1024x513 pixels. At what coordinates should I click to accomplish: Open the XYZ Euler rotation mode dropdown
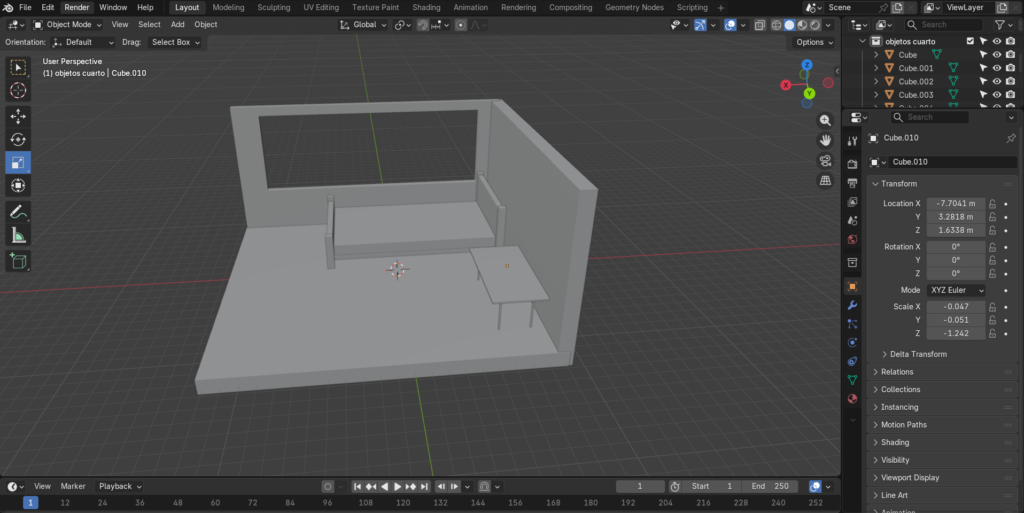956,290
